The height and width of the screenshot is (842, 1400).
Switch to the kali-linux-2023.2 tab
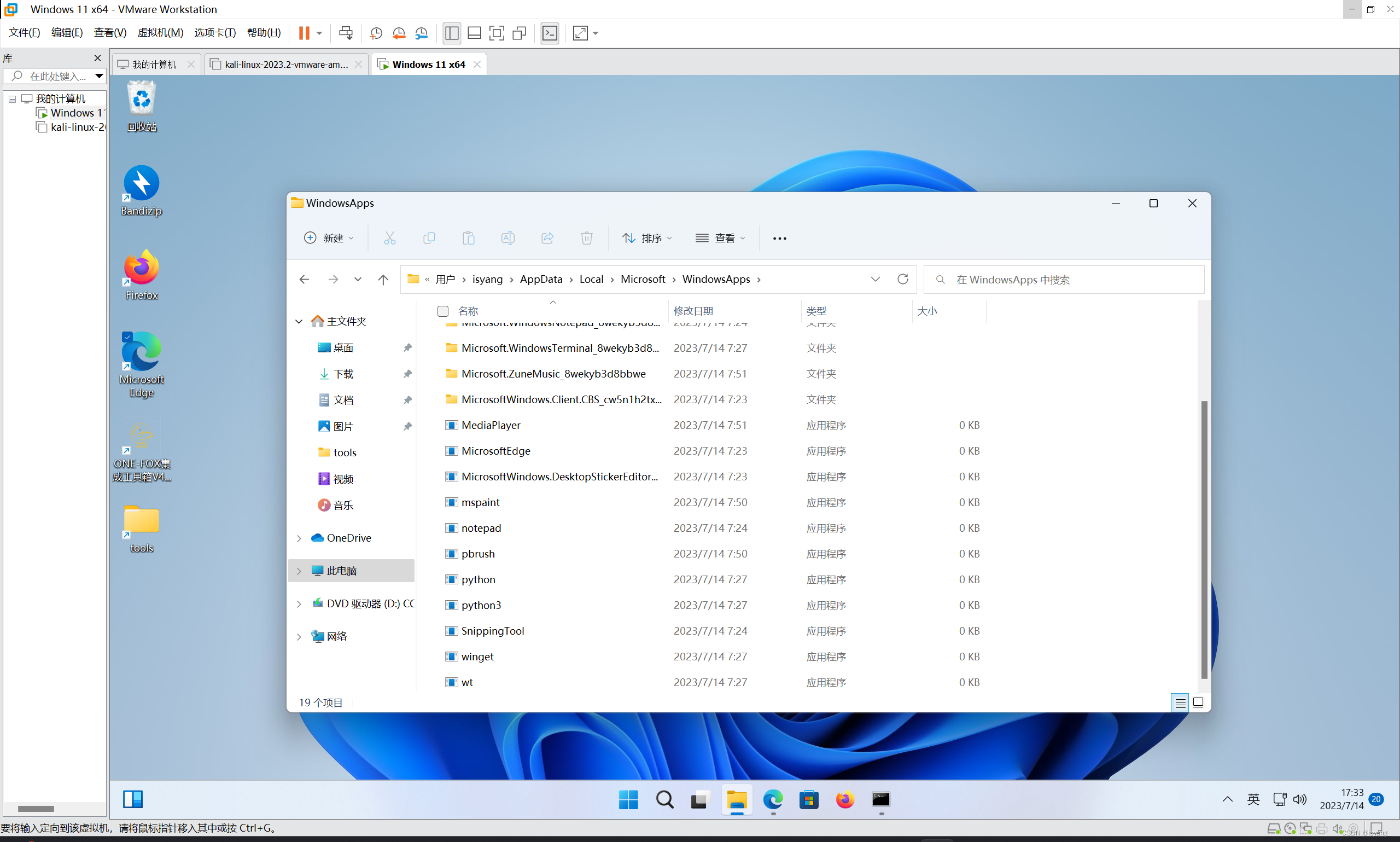(x=287, y=64)
